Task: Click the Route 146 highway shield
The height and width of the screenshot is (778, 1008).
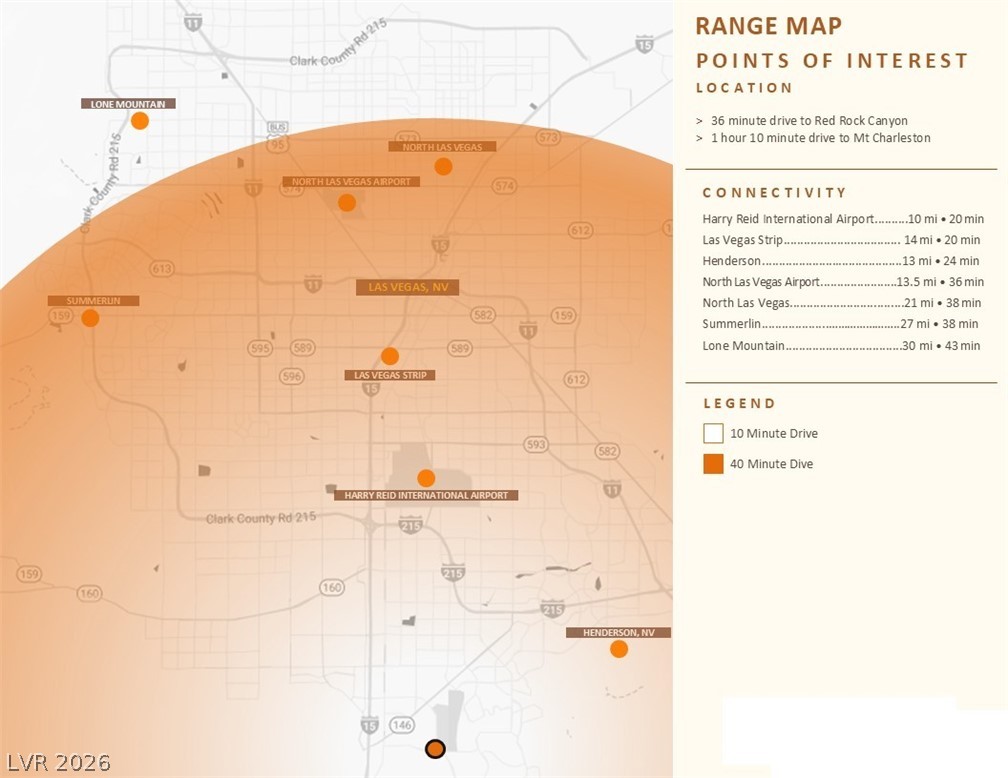Action: tap(401, 725)
